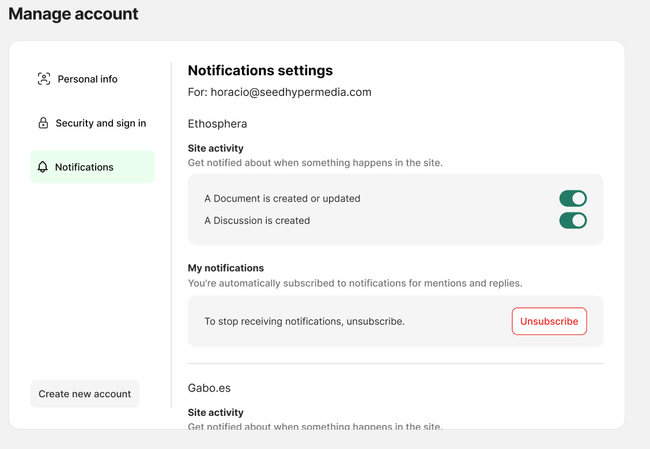The image size is (650, 449).
Task: Click the Security lock icon
Action: click(43, 123)
